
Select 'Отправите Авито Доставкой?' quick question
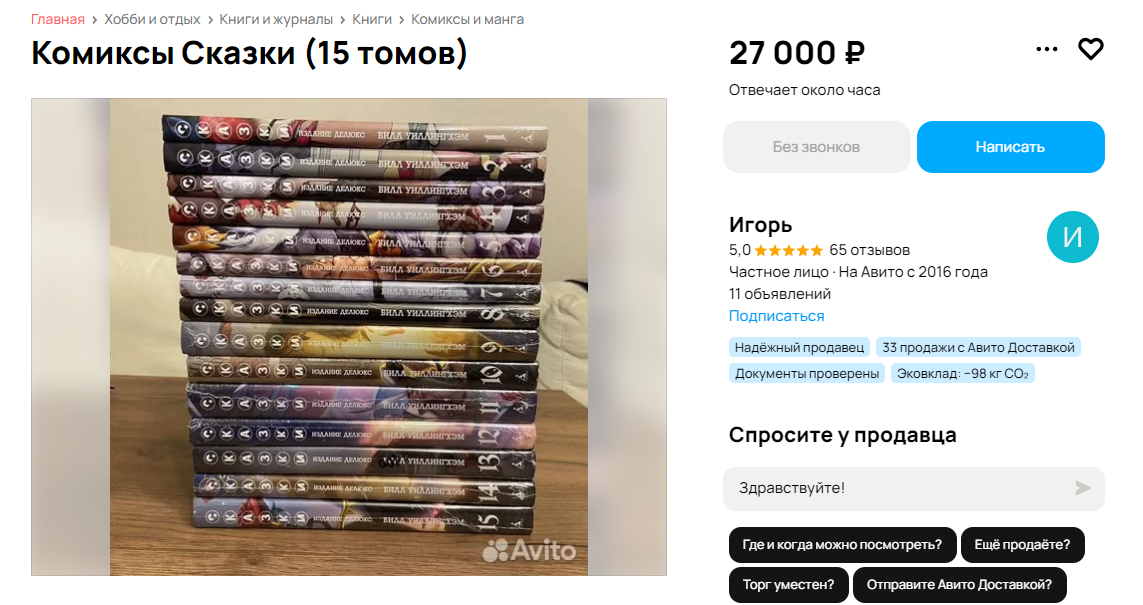pyautogui.click(x=959, y=585)
